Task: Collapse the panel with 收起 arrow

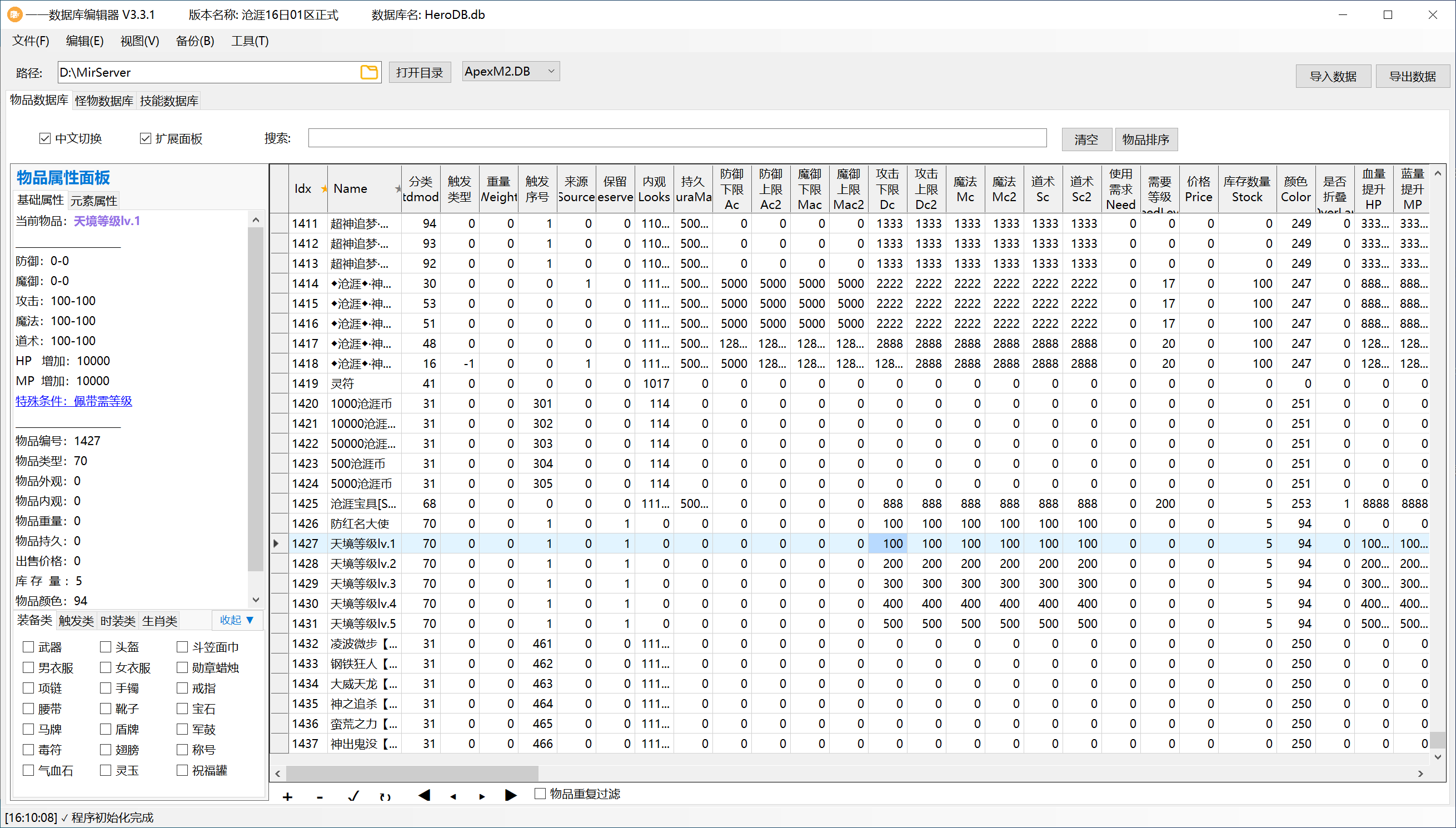Action: pyautogui.click(x=237, y=620)
